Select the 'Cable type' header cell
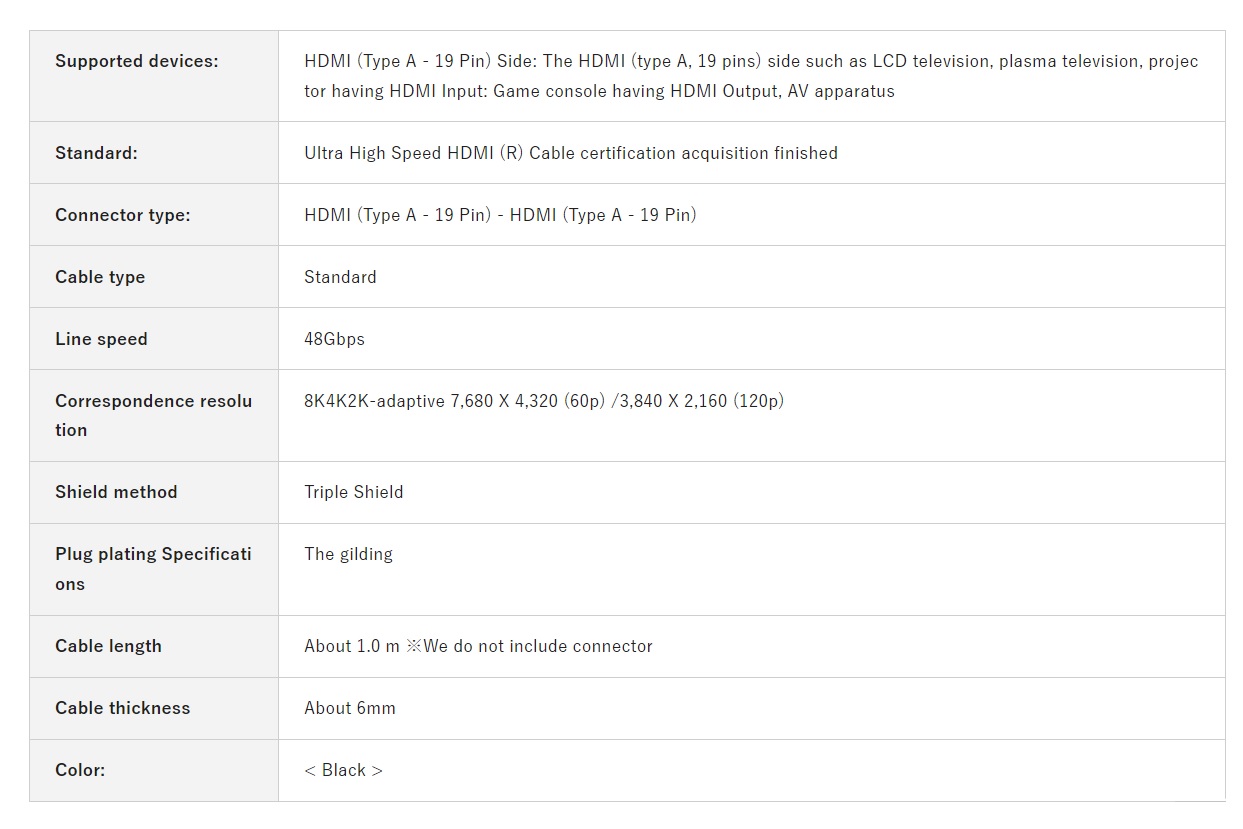This screenshot has width=1243, height=829. tap(154, 277)
